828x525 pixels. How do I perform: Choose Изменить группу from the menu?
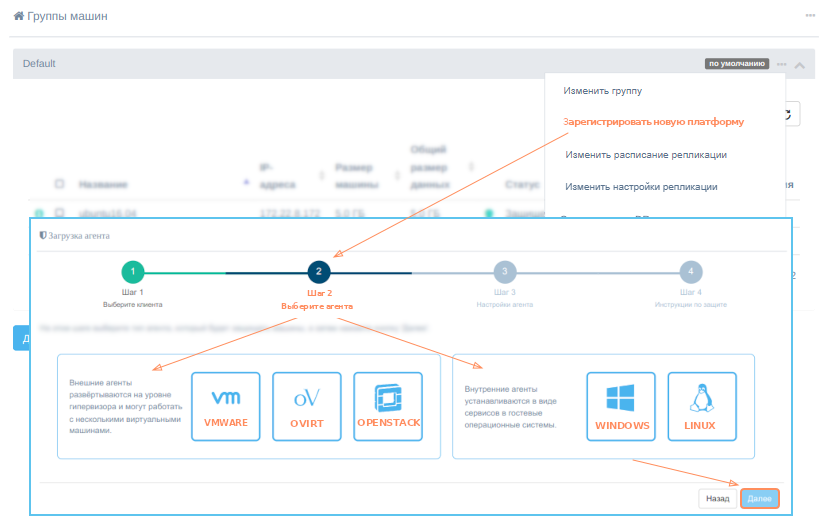click(601, 91)
